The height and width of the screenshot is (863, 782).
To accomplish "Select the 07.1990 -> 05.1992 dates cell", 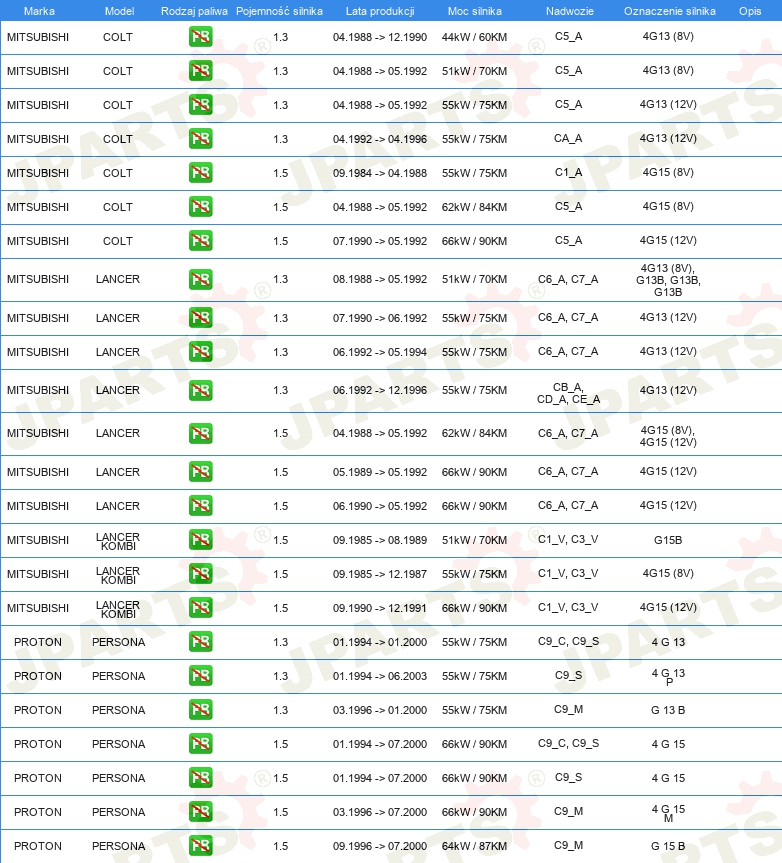I will [x=380, y=242].
